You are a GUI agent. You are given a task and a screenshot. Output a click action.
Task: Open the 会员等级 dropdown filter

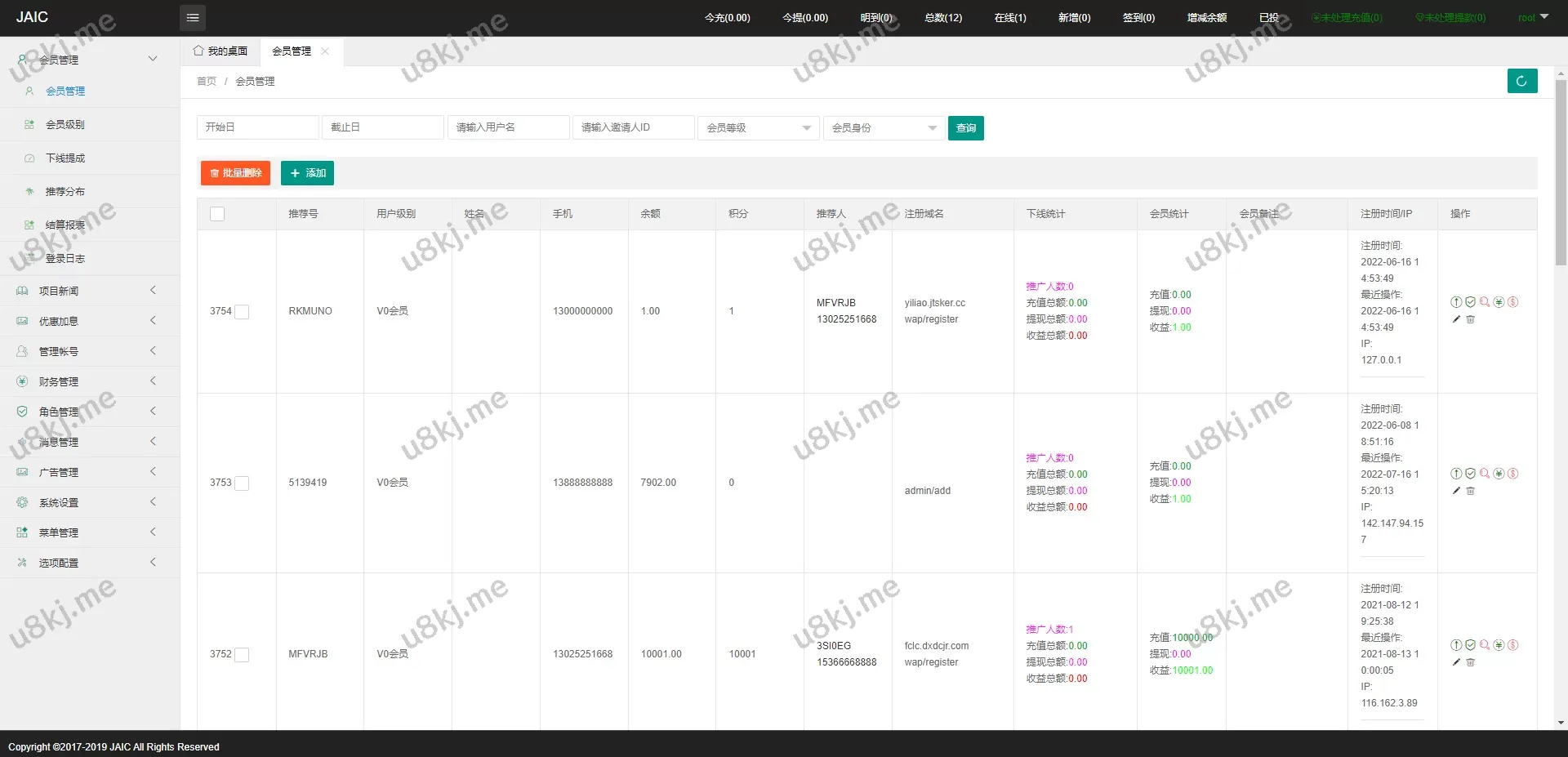click(758, 128)
